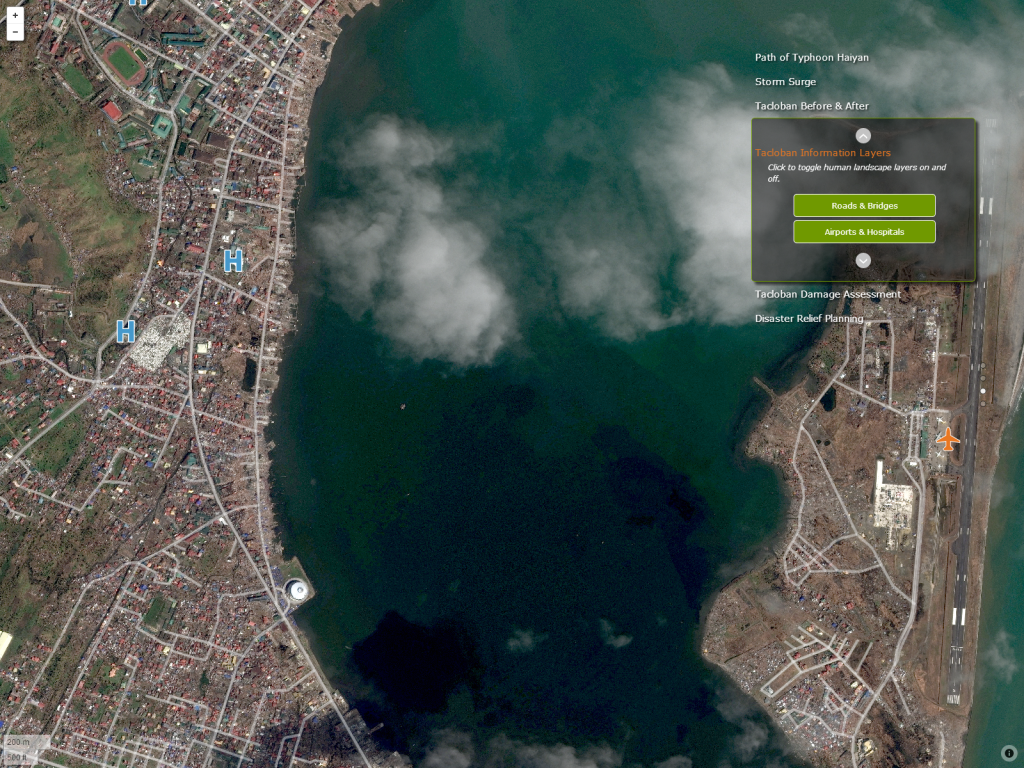Click the zoom in plus button
Image resolution: width=1024 pixels, height=768 pixels.
click(15, 16)
